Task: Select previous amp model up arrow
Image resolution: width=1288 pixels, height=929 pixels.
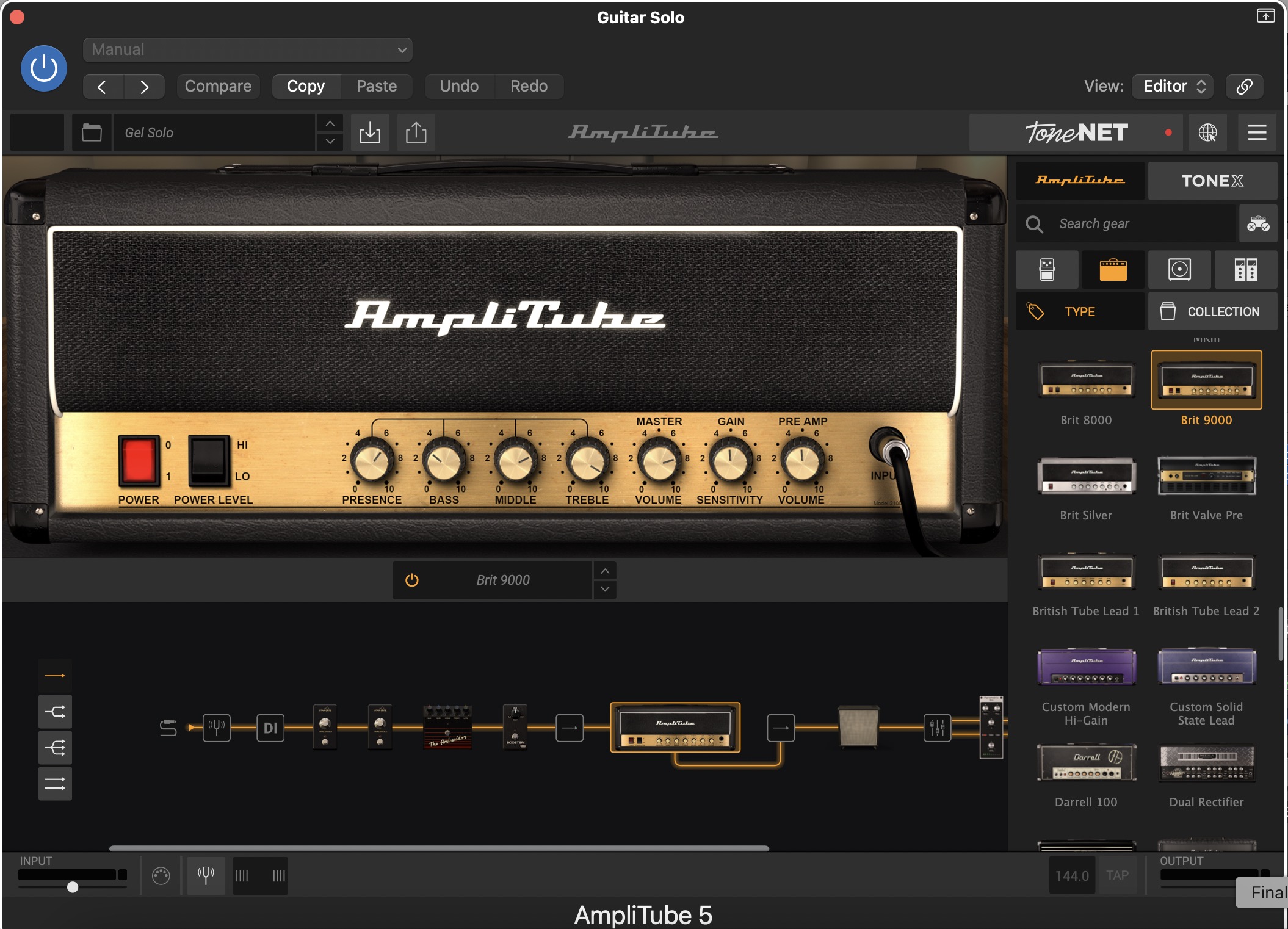Action: pyautogui.click(x=604, y=571)
